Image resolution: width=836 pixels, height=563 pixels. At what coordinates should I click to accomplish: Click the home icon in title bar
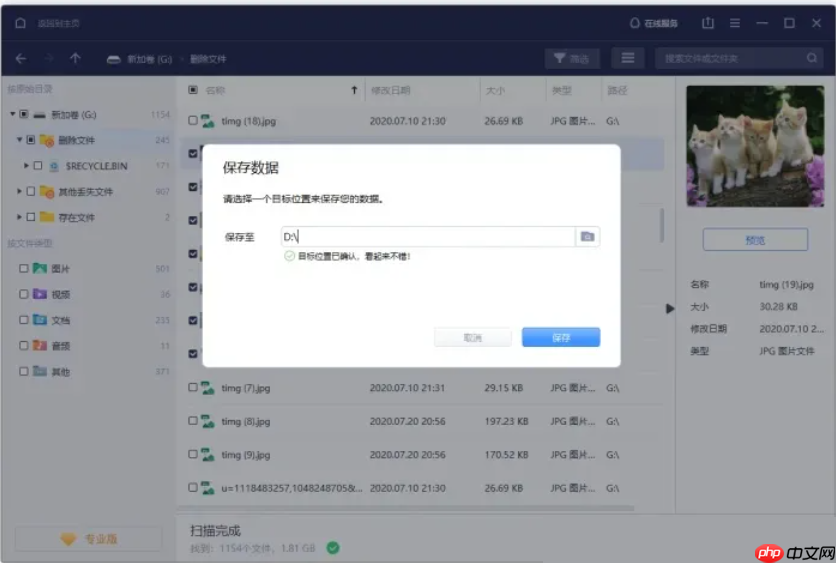(x=20, y=23)
